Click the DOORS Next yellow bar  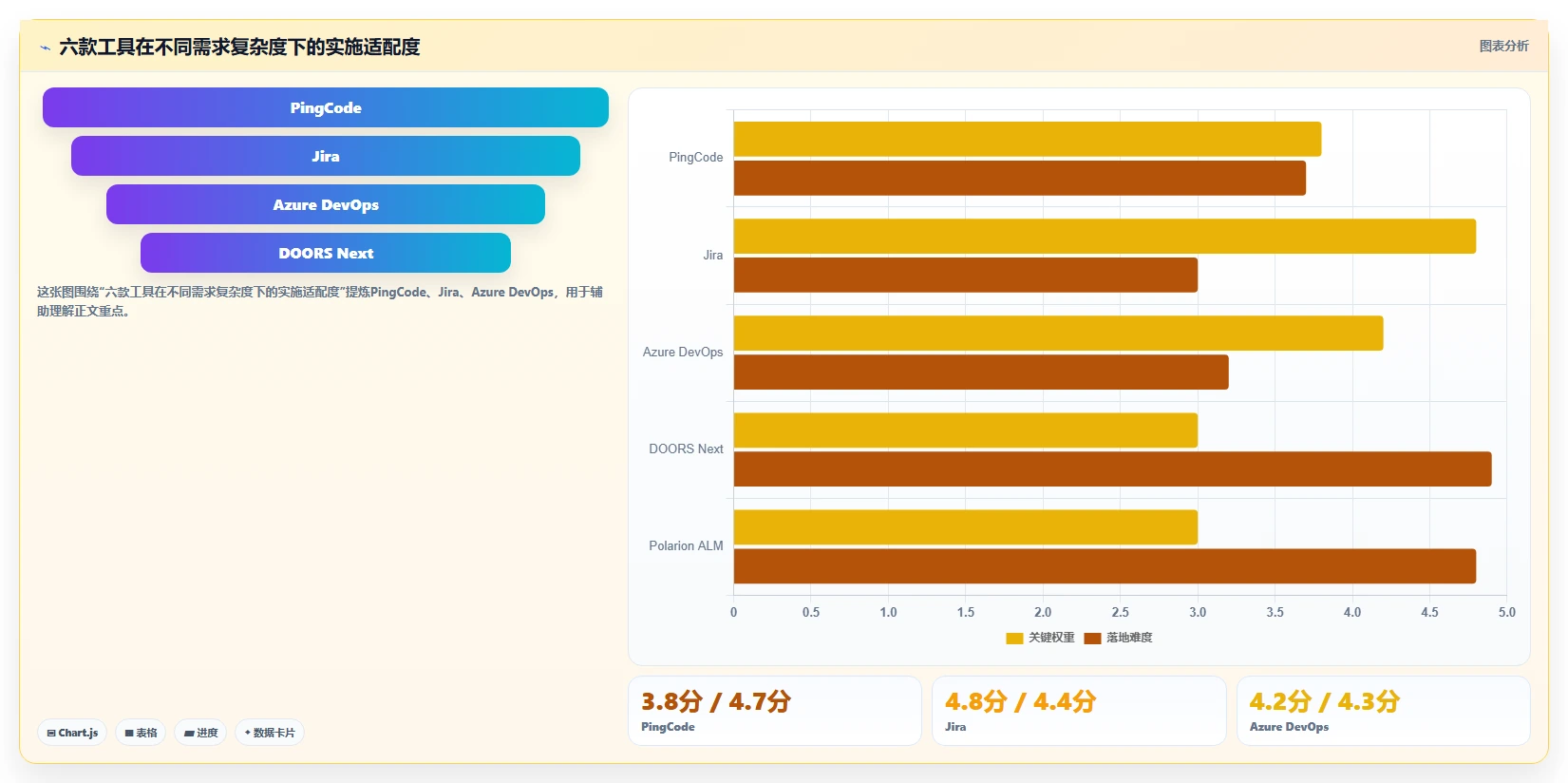point(966,430)
